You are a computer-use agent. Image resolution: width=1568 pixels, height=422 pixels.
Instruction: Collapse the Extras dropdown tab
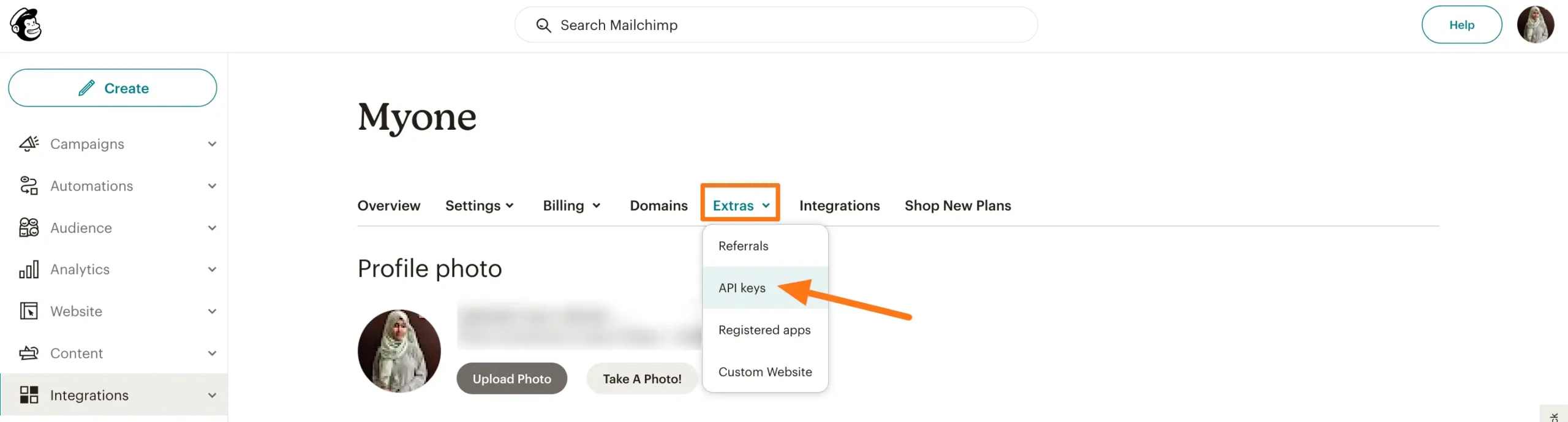pos(741,205)
